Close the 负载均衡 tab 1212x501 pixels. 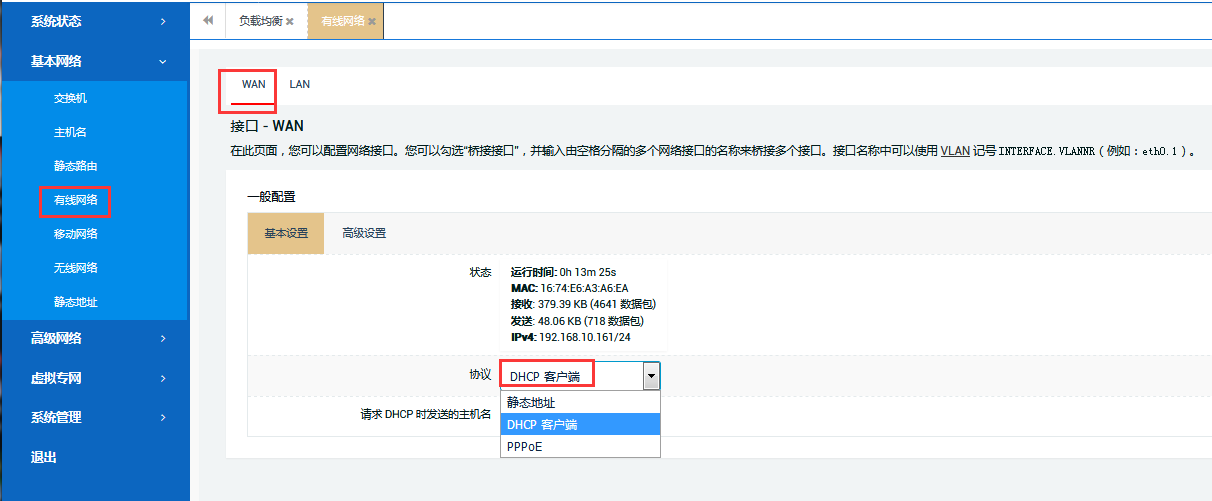tap(290, 21)
